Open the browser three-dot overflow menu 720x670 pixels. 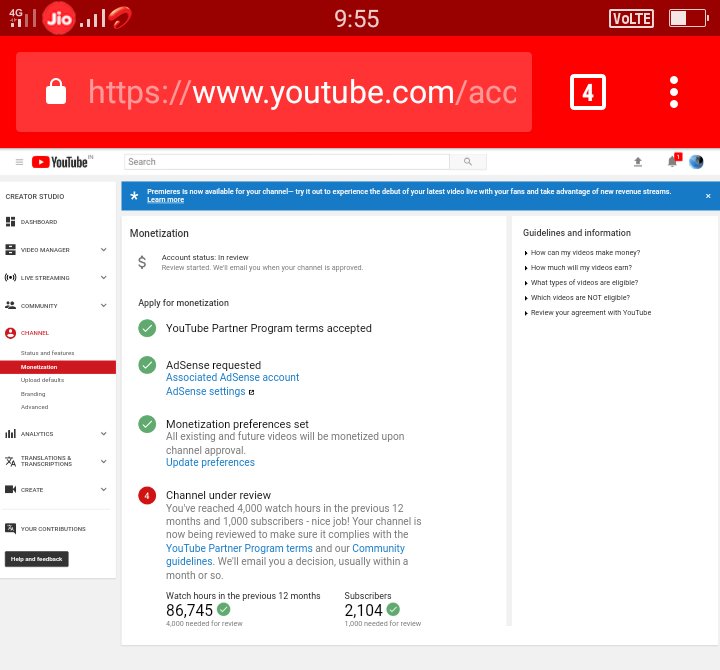pos(674,92)
